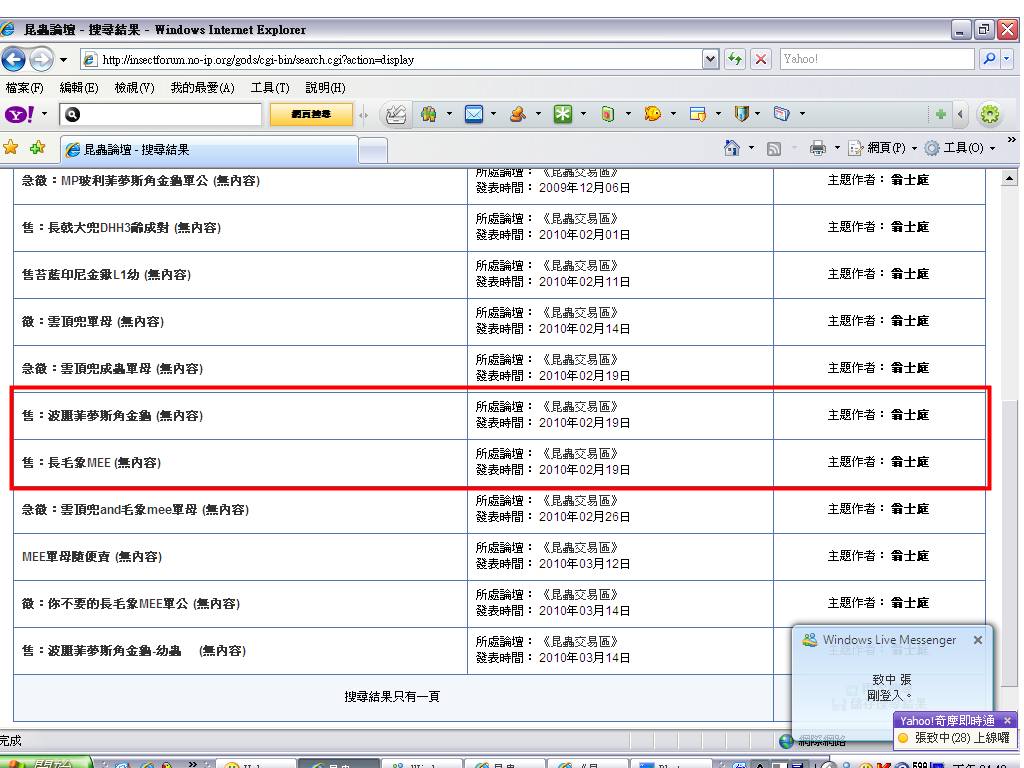Click the Favorites star icon
Viewport: 1024px width, 768px height.
coord(11,148)
